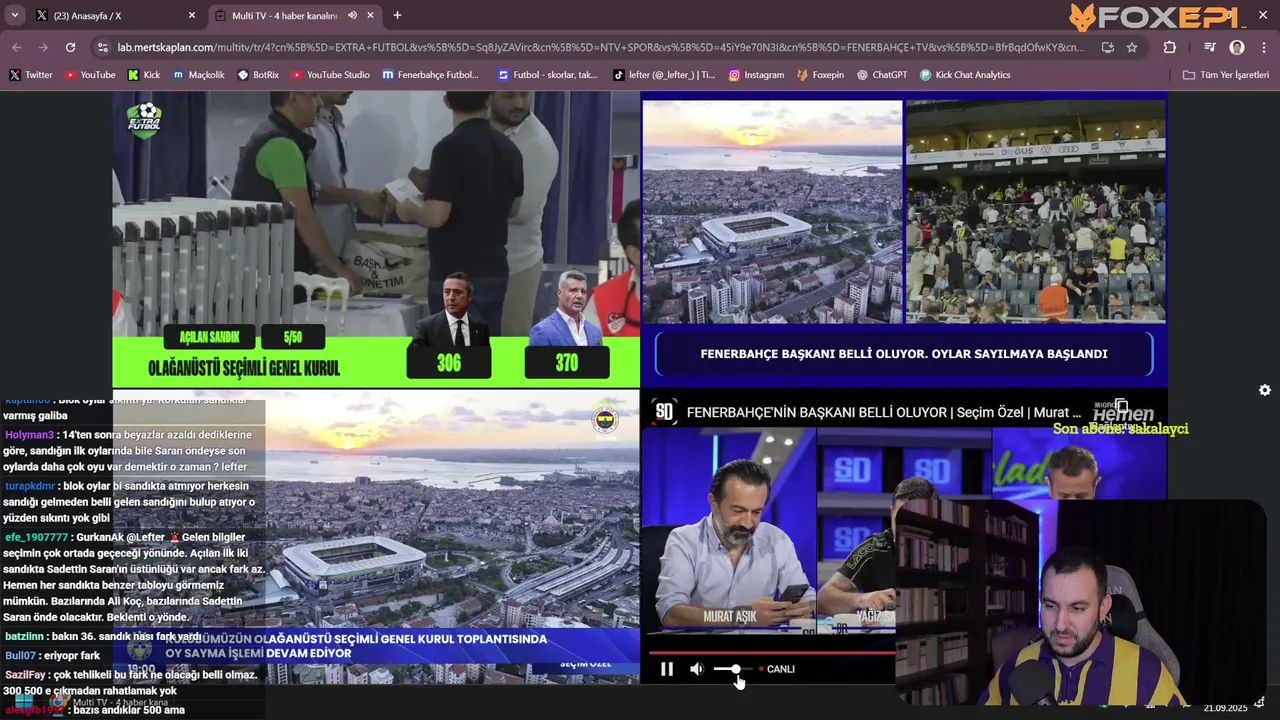Click the Extra Futbol channel logo
Viewport: 1280px width, 720px height.
[145, 119]
